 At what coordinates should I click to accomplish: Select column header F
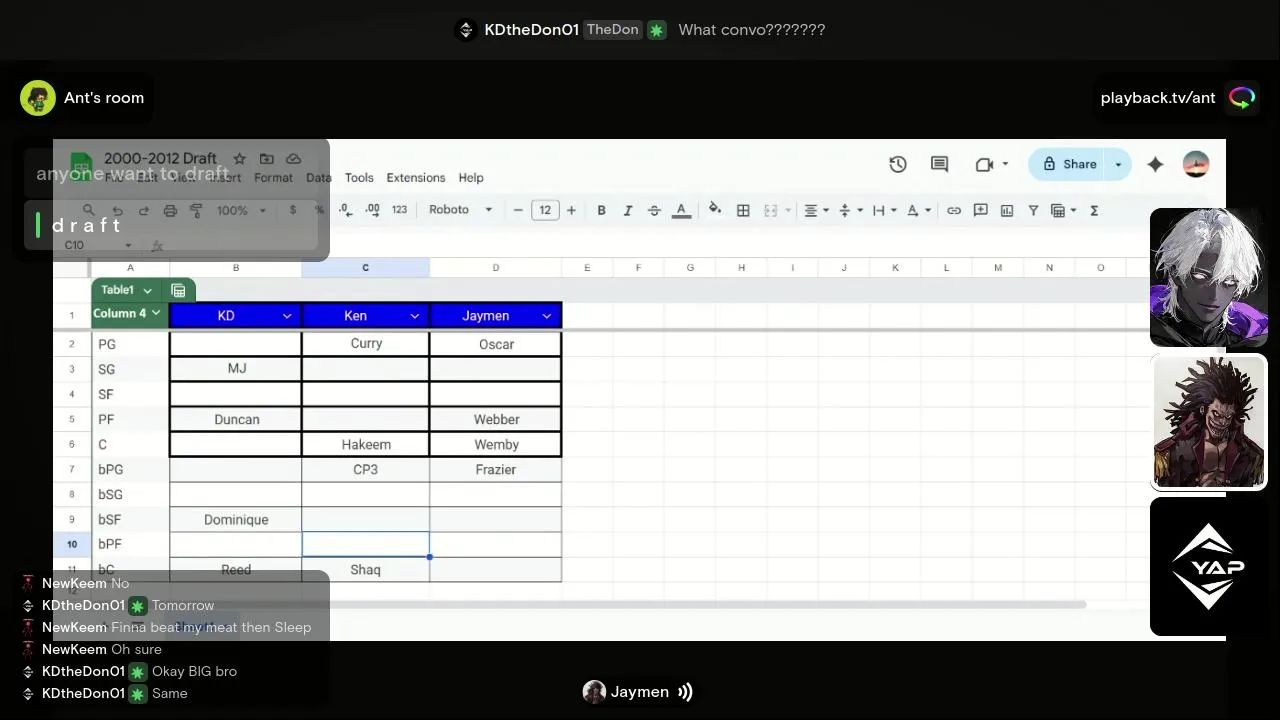pos(638,267)
